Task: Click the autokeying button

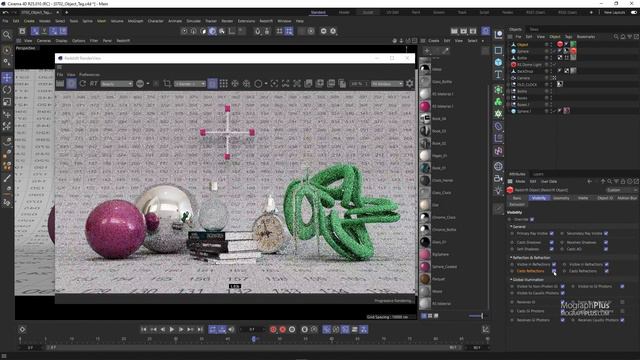Action: click(282, 329)
